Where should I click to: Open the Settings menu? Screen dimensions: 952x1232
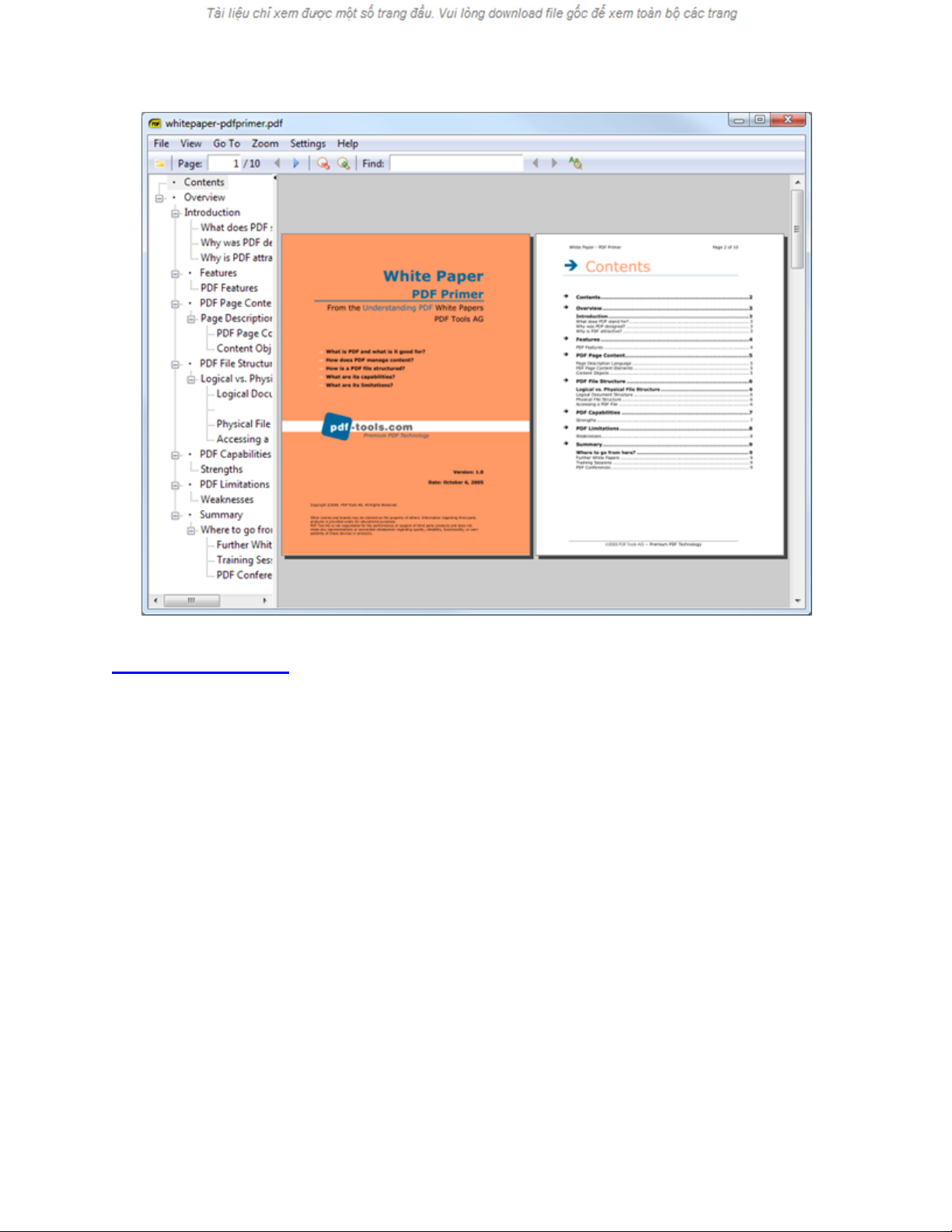[x=308, y=144]
